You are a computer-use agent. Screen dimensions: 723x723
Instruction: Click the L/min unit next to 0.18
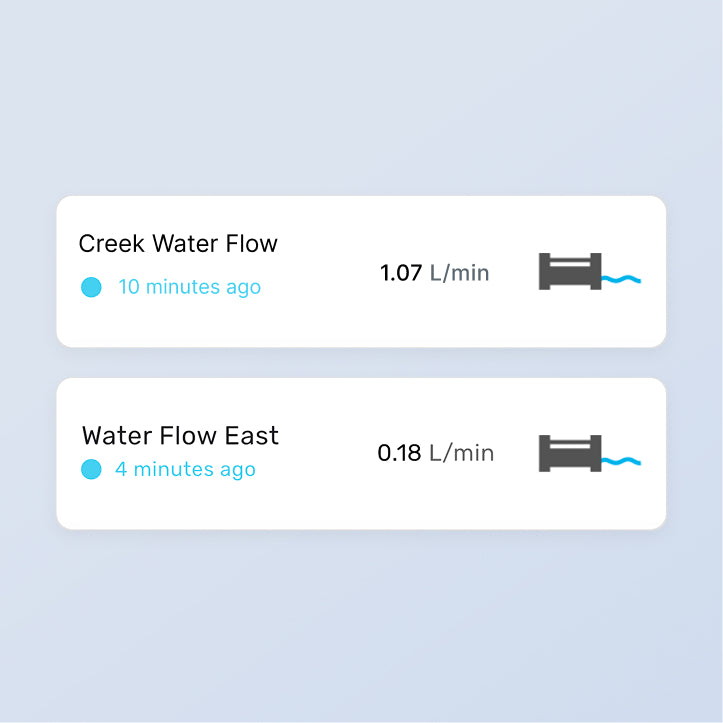pyautogui.click(x=461, y=453)
